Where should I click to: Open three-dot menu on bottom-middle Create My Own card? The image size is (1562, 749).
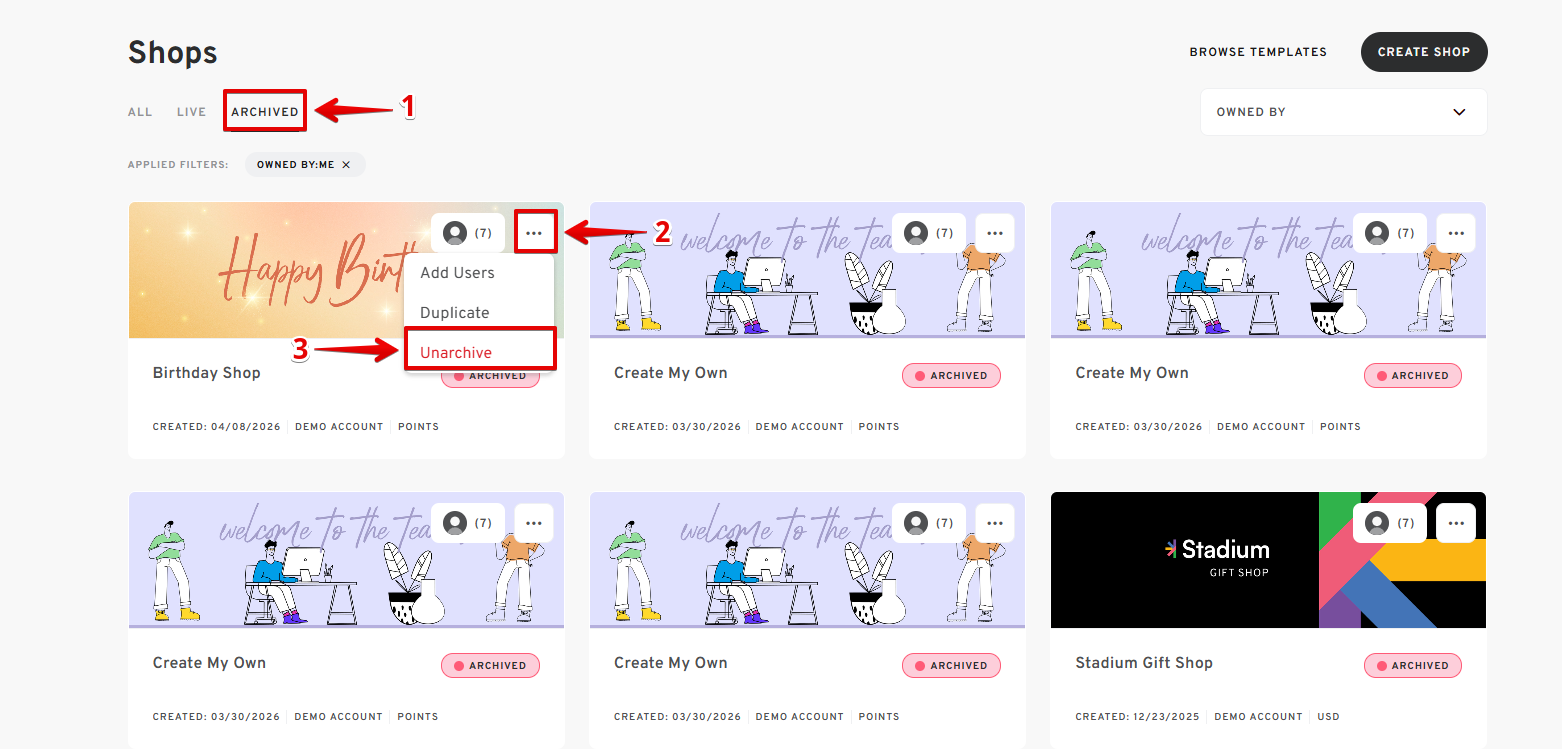(x=994, y=523)
